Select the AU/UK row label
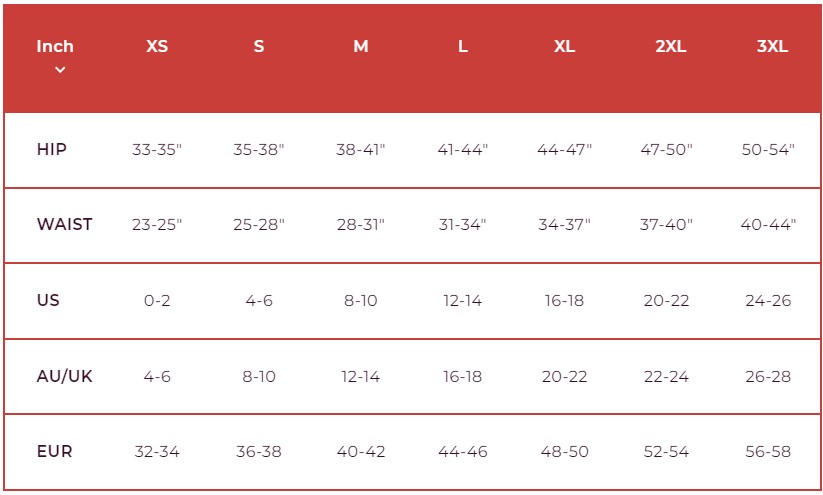The height and width of the screenshot is (495, 823). (64, 376)
